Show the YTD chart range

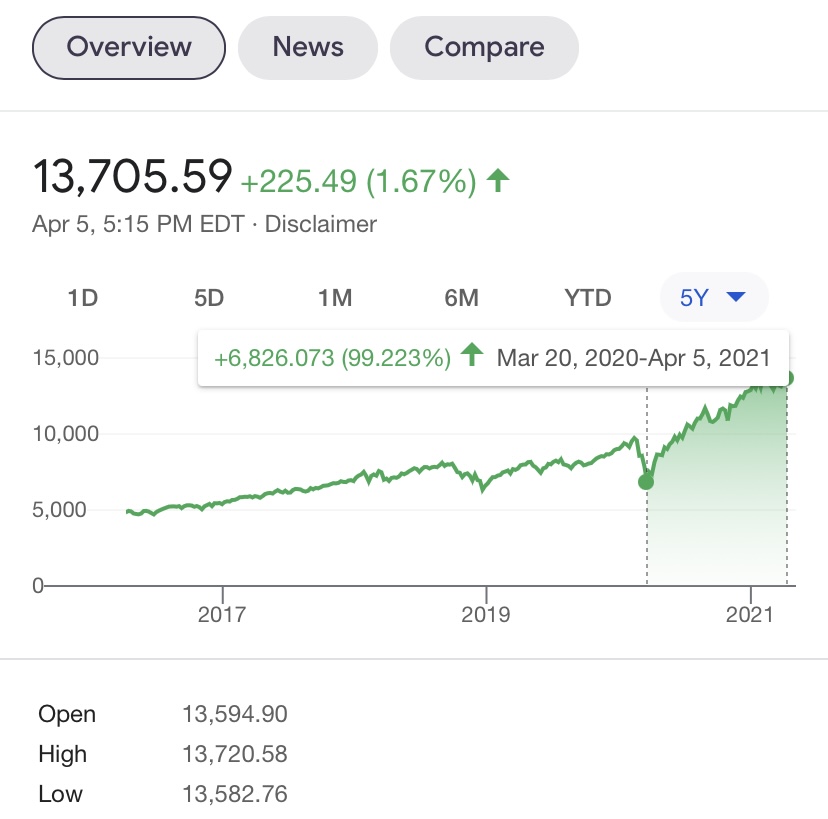pos(588,298)
